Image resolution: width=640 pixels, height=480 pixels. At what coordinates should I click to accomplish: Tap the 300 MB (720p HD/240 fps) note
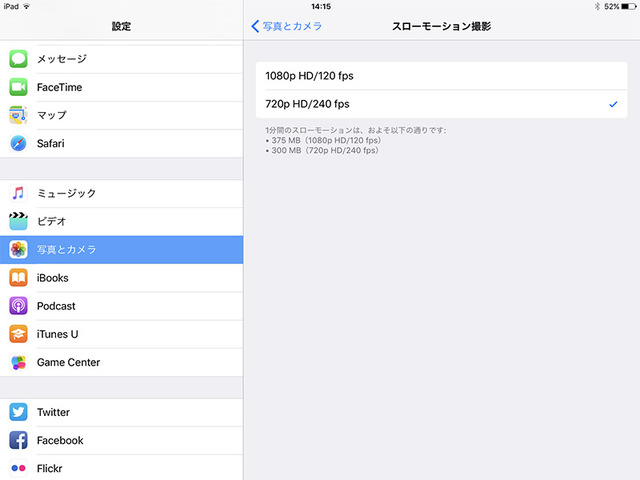[322, 150]
